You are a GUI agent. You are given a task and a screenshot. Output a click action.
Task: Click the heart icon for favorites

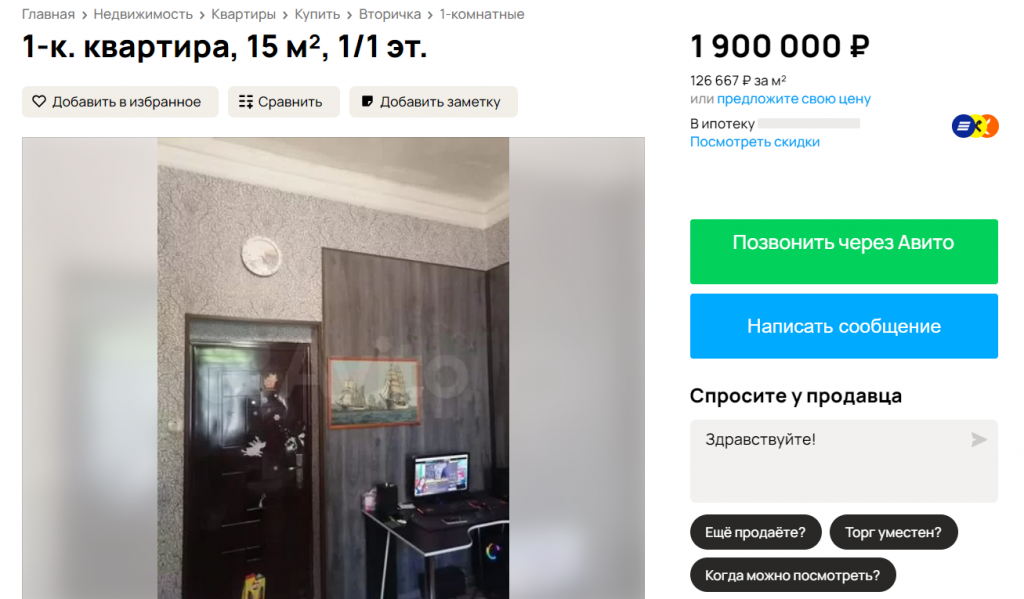click(x=39, y=101)
